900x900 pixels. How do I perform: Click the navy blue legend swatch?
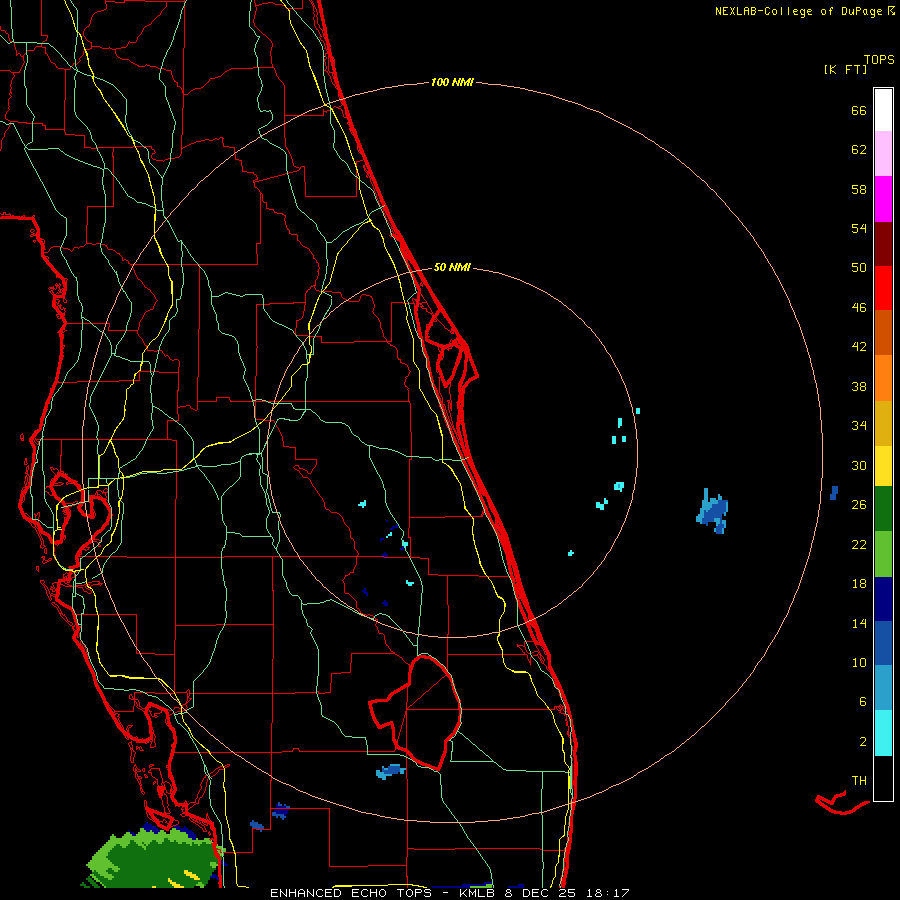pos(883,599)
